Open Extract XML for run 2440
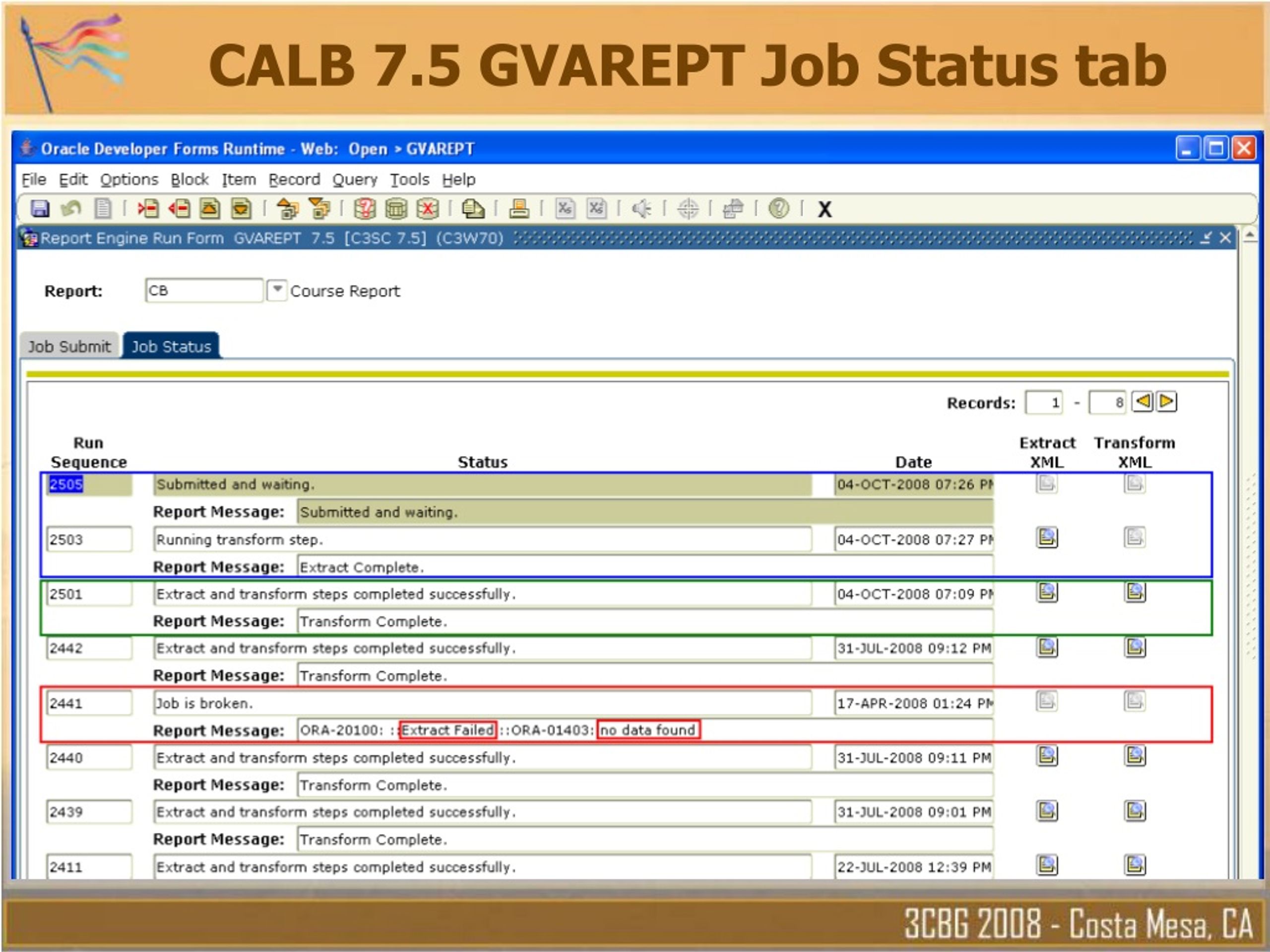 [x=1047, y=756]
